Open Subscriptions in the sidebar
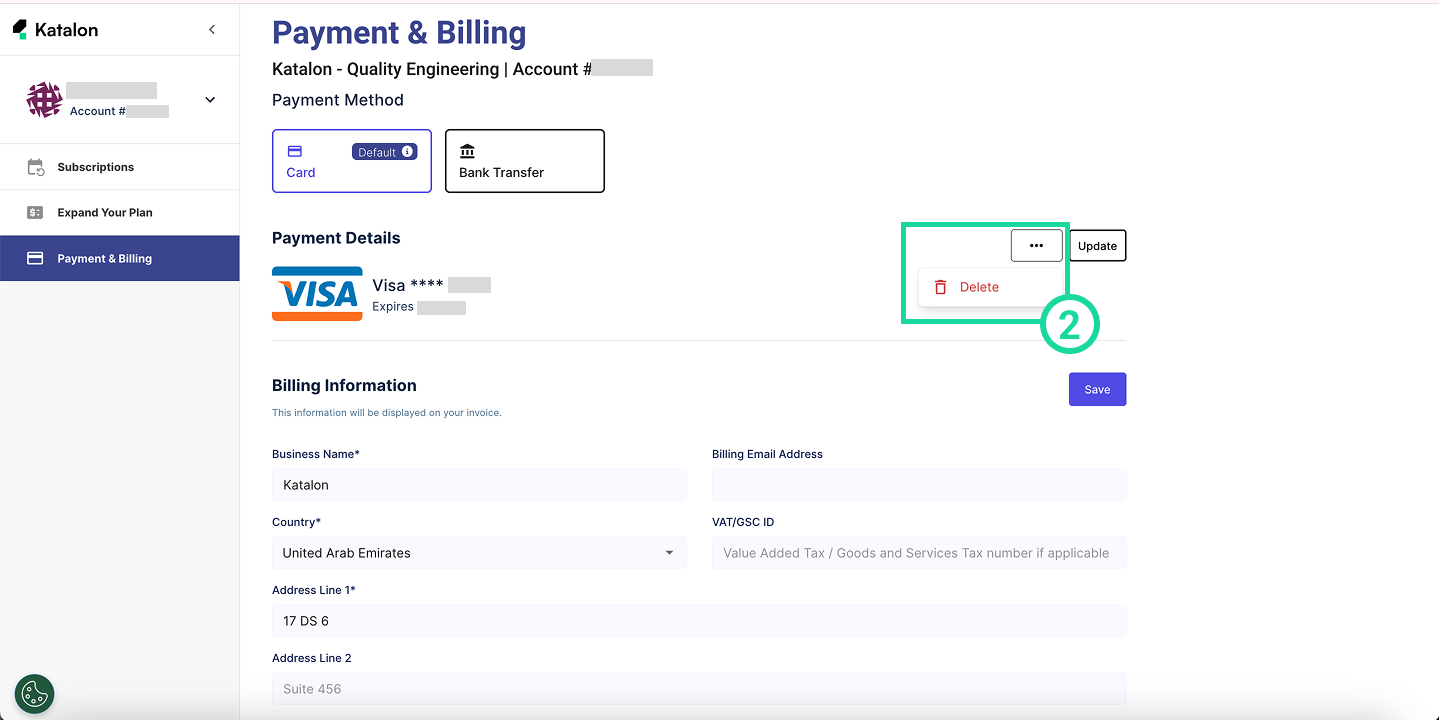This screenshot has height=720, width=1439. click(120, 167)
